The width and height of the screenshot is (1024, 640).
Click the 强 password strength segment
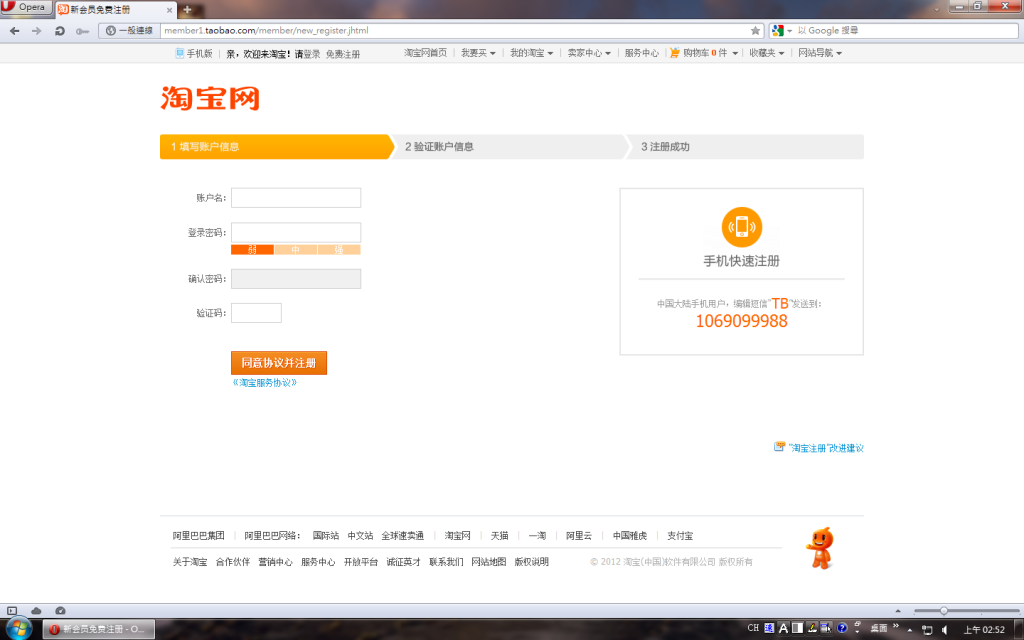click(x=339, y=249)
